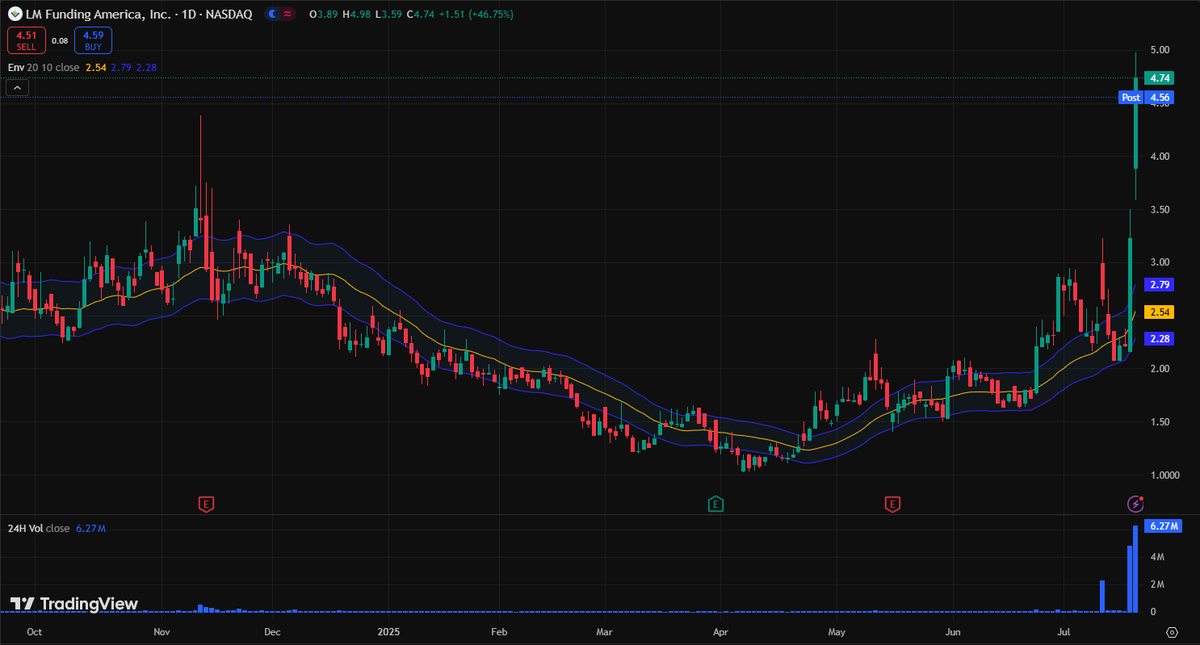This screenshot has width=1200, height=645.
Task: Click the 2.00 price axis label
Action: coord(1160,369)
